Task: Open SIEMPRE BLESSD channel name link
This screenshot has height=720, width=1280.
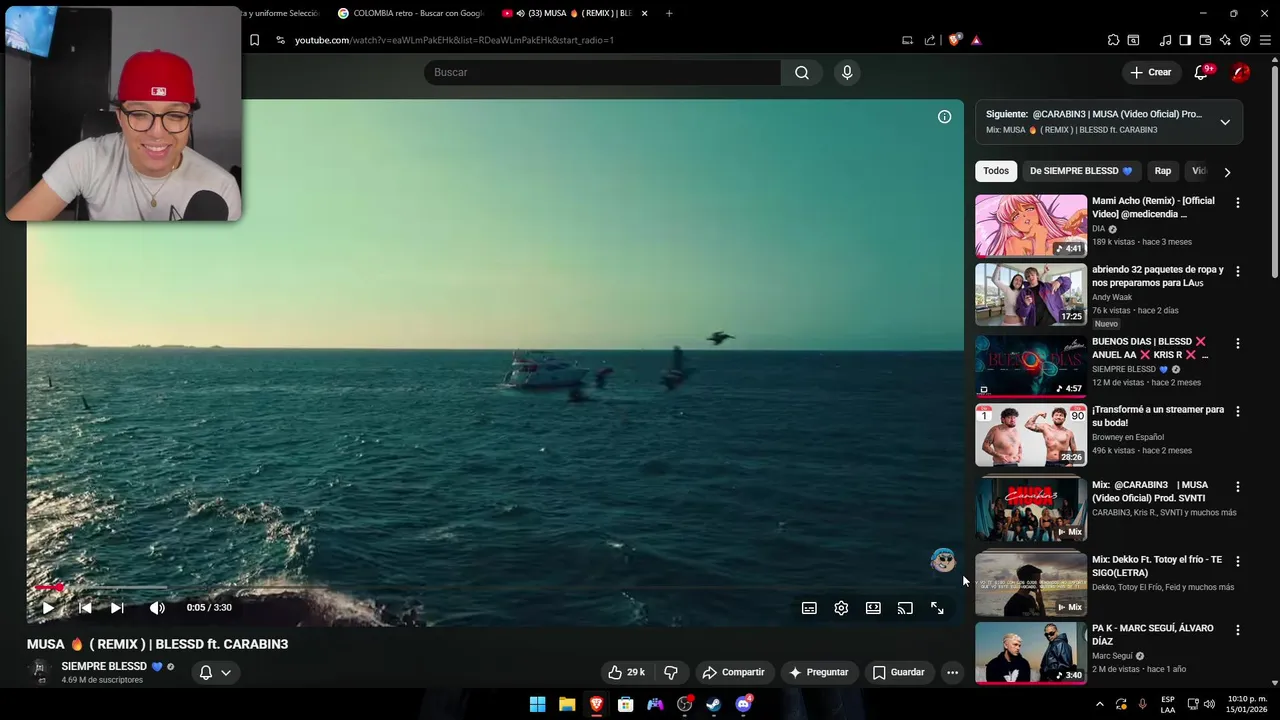Action: pos(104,666)
